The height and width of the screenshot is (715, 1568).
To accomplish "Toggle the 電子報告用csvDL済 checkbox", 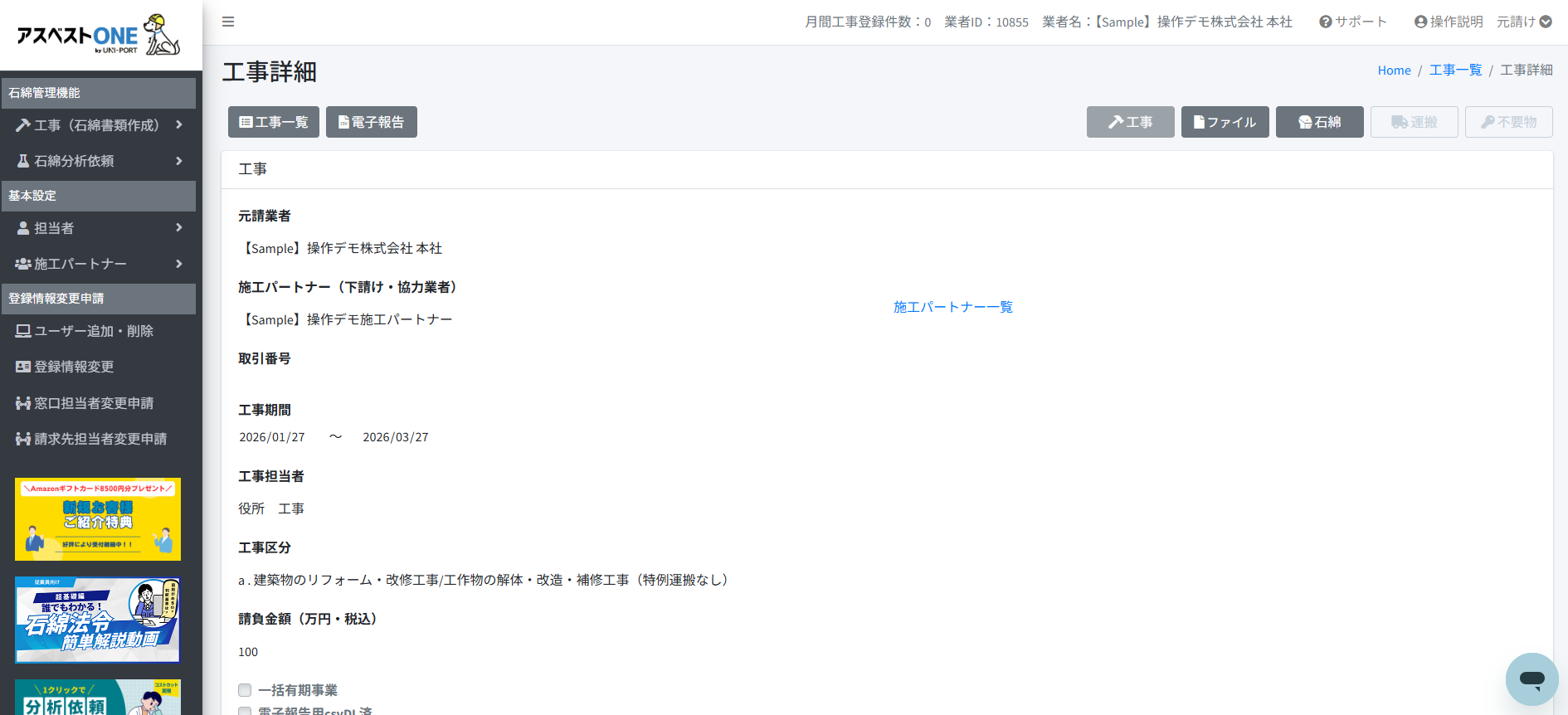I will (x=245, y=711).
